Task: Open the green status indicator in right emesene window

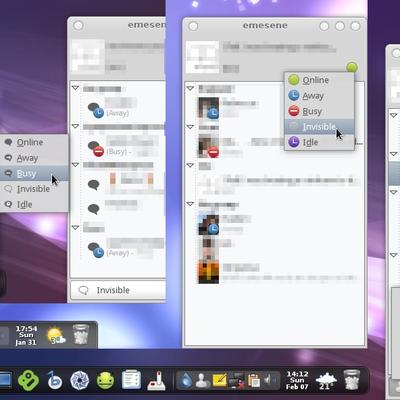Action: point(352,67)
